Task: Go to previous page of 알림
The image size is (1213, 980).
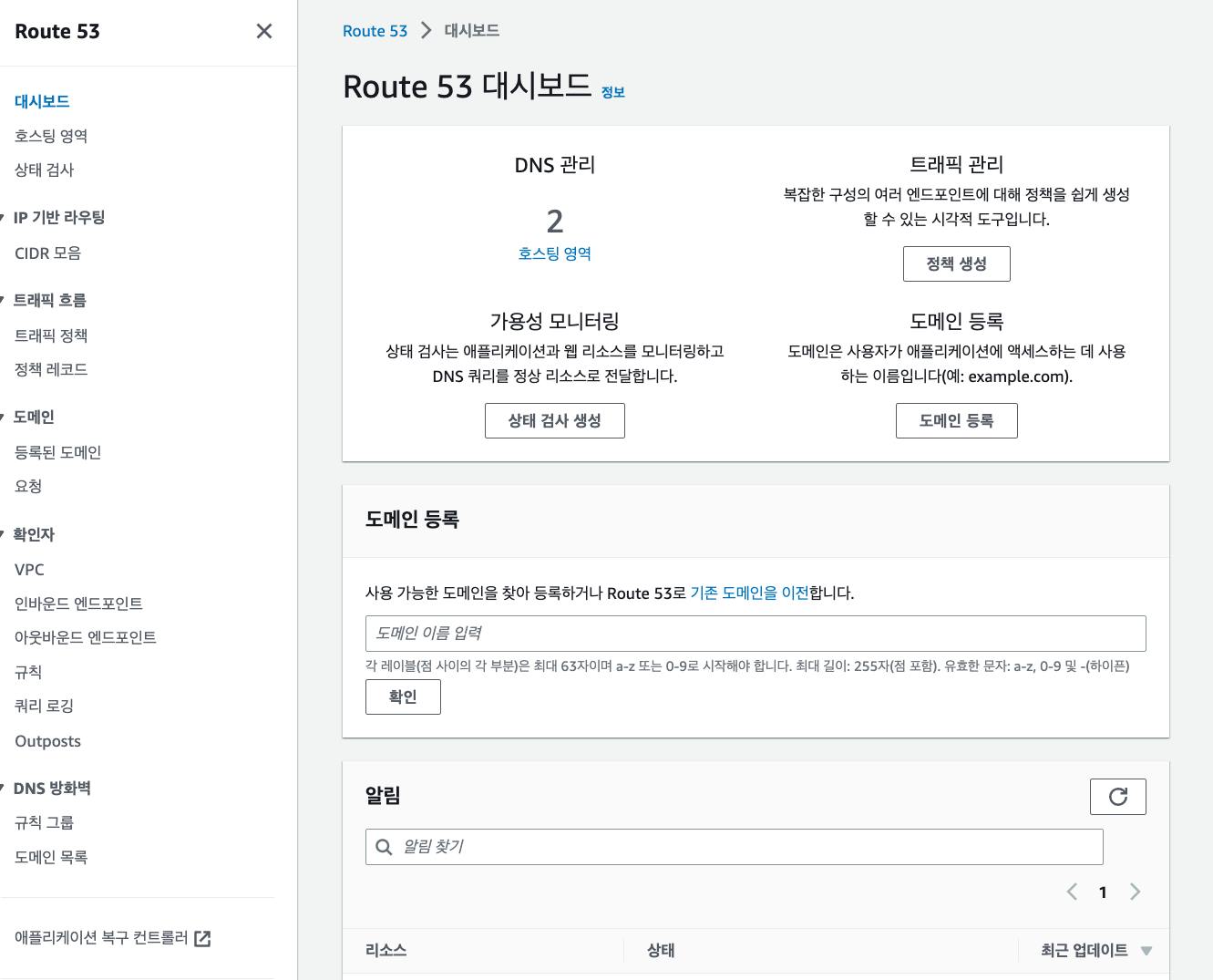Action: [x=1072, y=892]
